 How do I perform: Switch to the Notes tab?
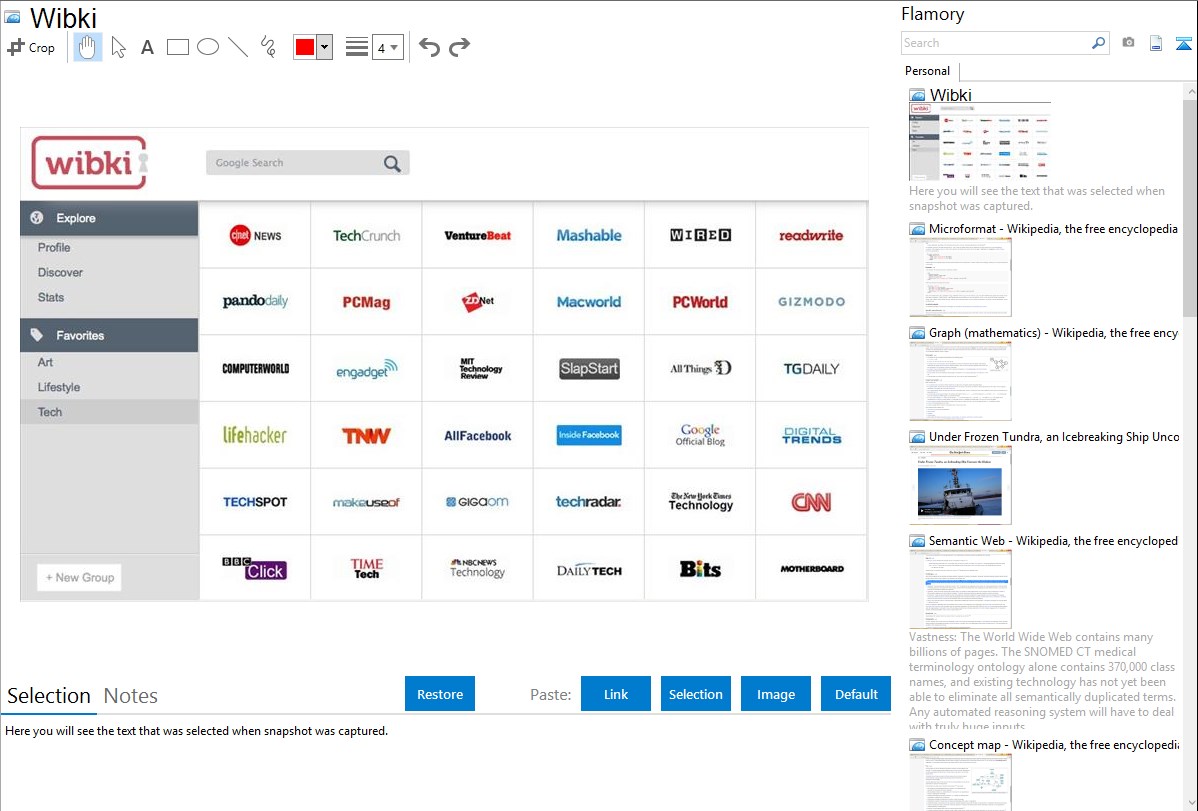131,696
